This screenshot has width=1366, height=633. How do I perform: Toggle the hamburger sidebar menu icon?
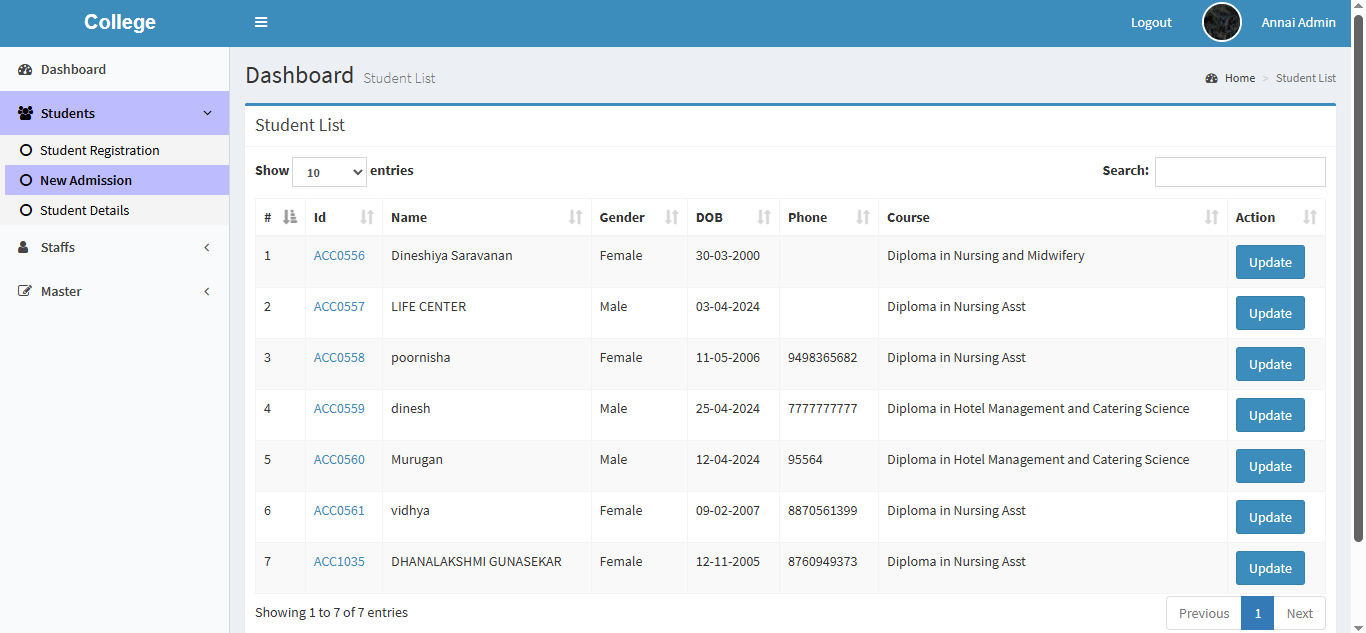tap(261, 23)
